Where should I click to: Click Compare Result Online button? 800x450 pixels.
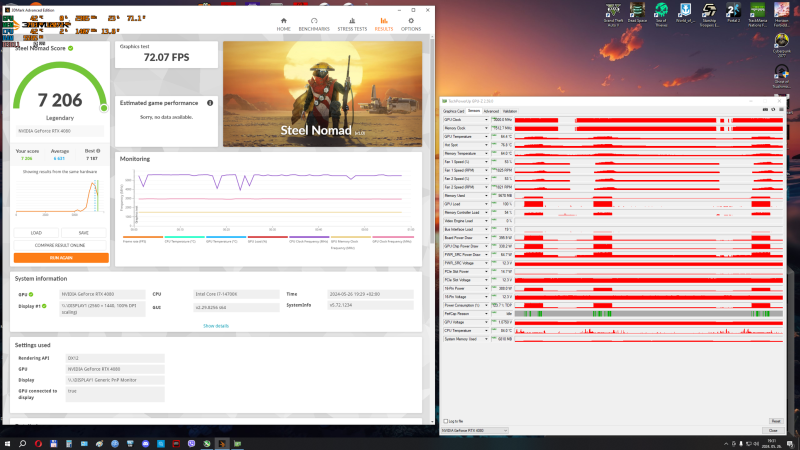tap(60, 245)
